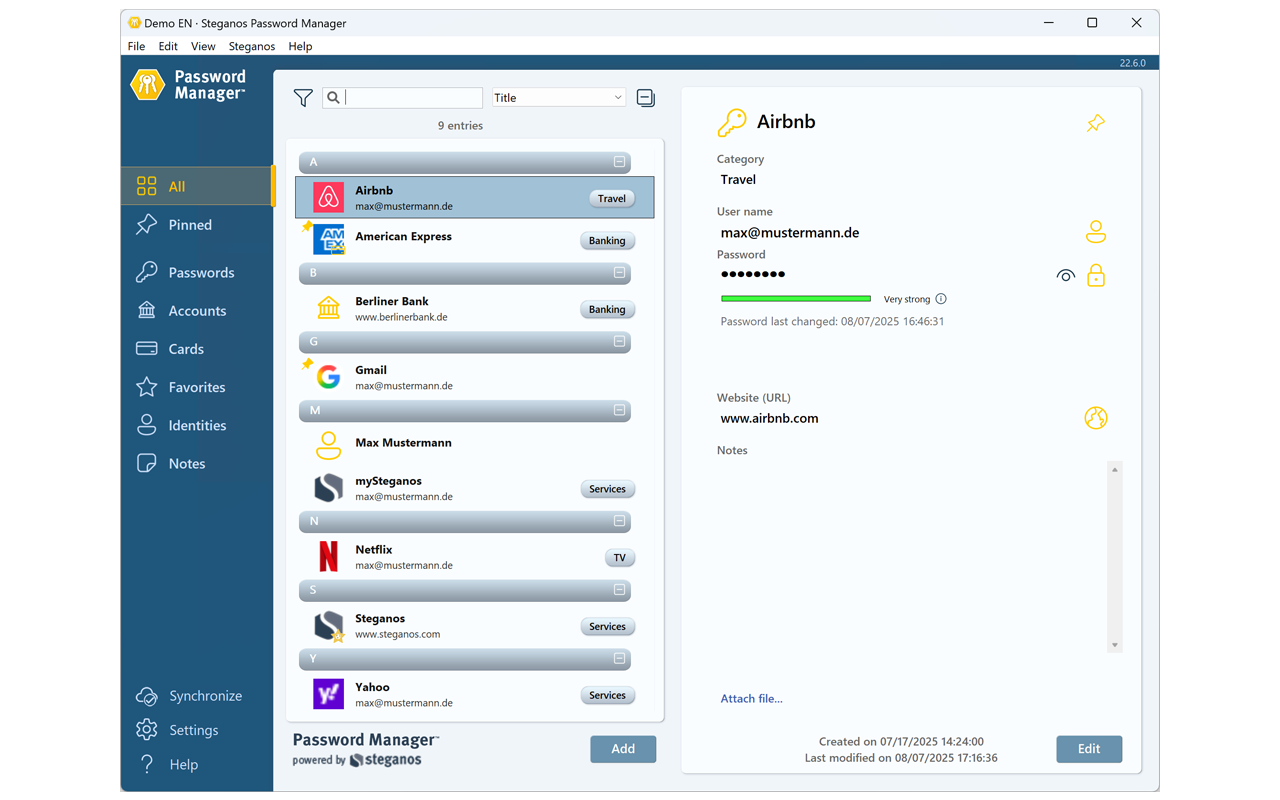The height and width of the screenshot is (800, 1280).
Task: Click the Travel tag on Airbnb
Action: tap(612, 198)
